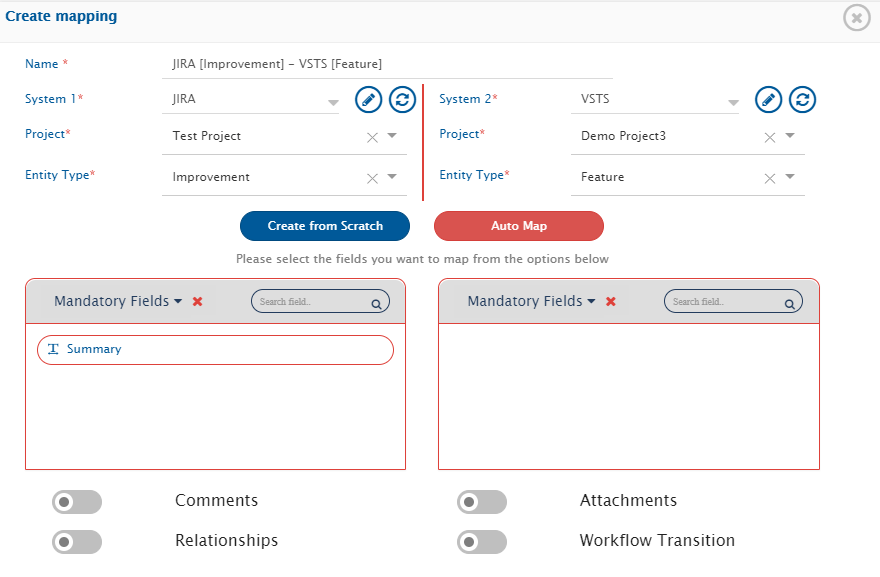
Task: Click the red Auto Map button
Action: pyautogui.click(x=518, y=226)
